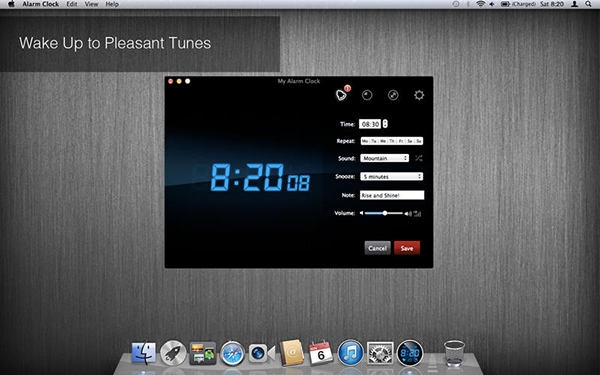Open Contacts address book in dock
Screen dimensions: 600x375
pyautogui.click(x=292, y=353)
